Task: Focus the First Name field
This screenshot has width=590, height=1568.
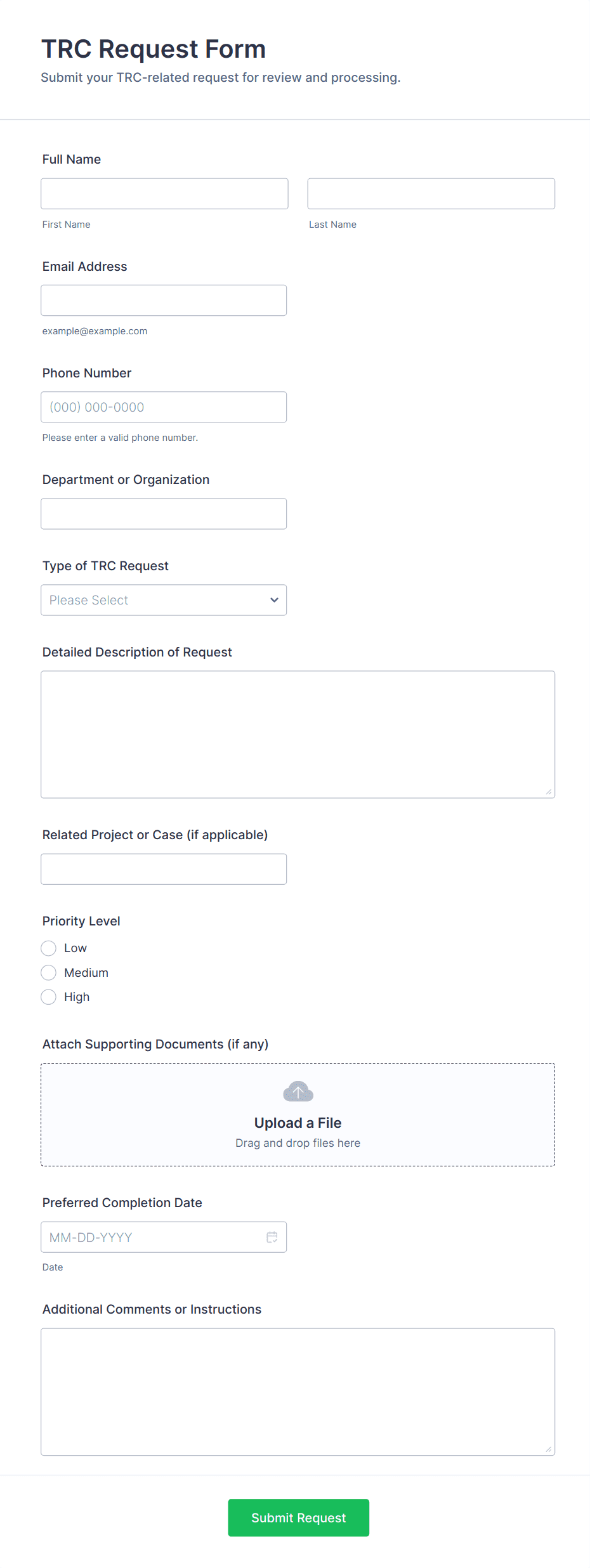Action: click(x=164, y=193)
